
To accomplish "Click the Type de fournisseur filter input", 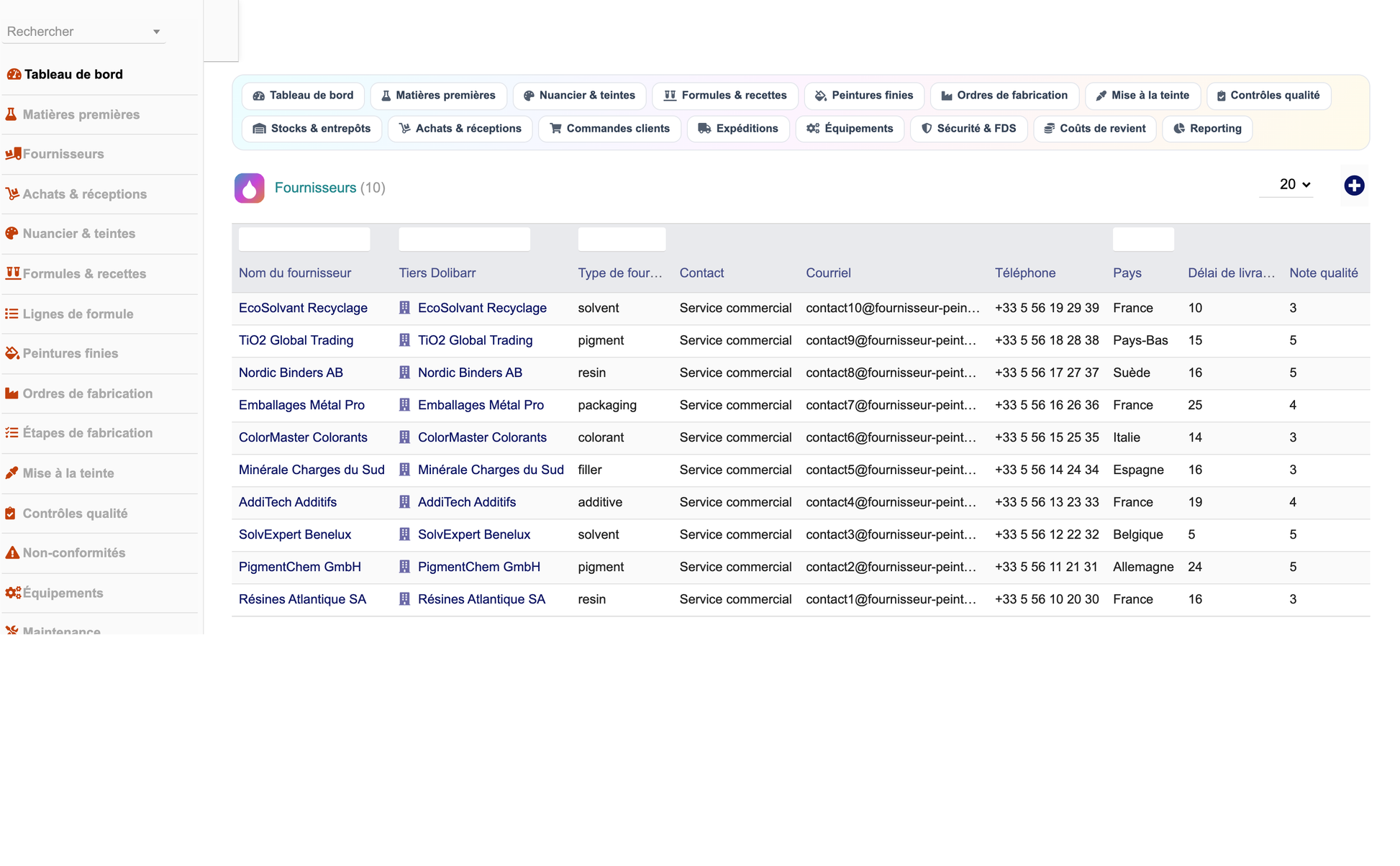I will coord(622,239).
